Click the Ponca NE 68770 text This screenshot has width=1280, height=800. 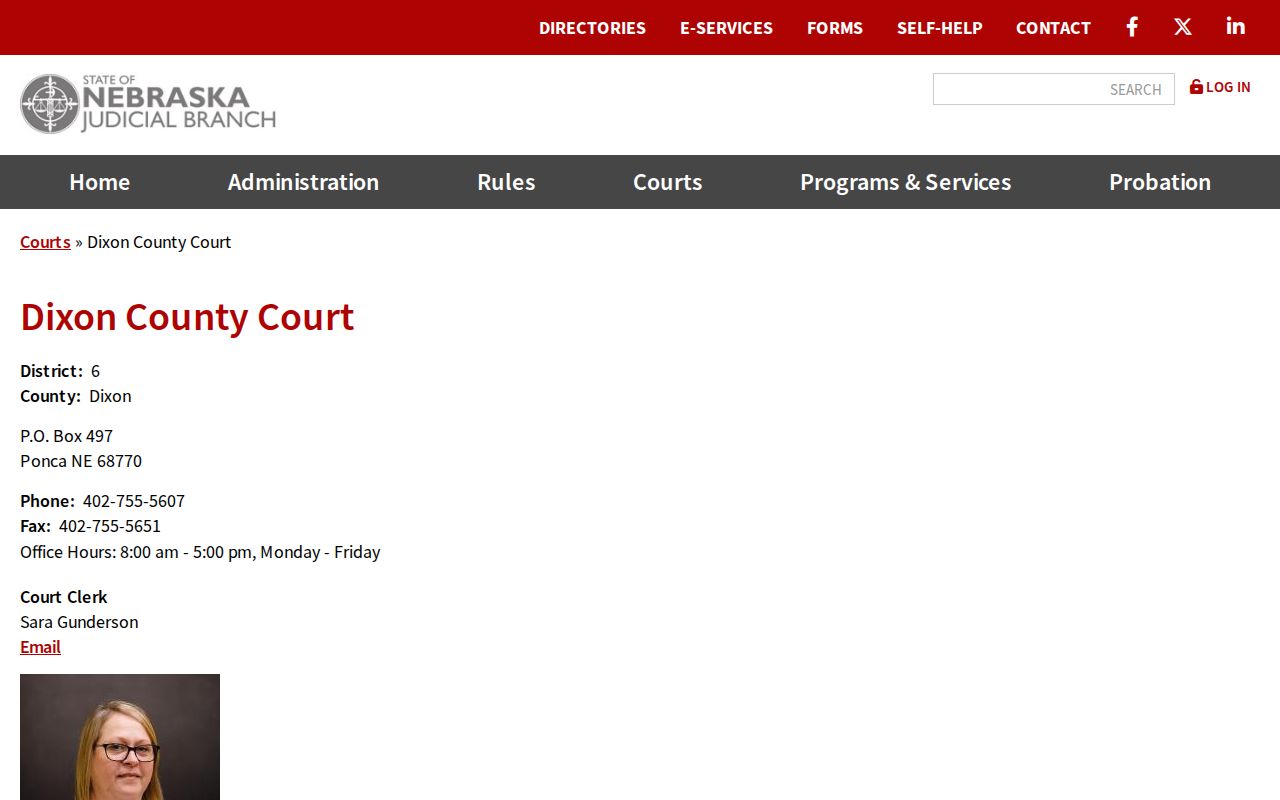coord(81,461)
